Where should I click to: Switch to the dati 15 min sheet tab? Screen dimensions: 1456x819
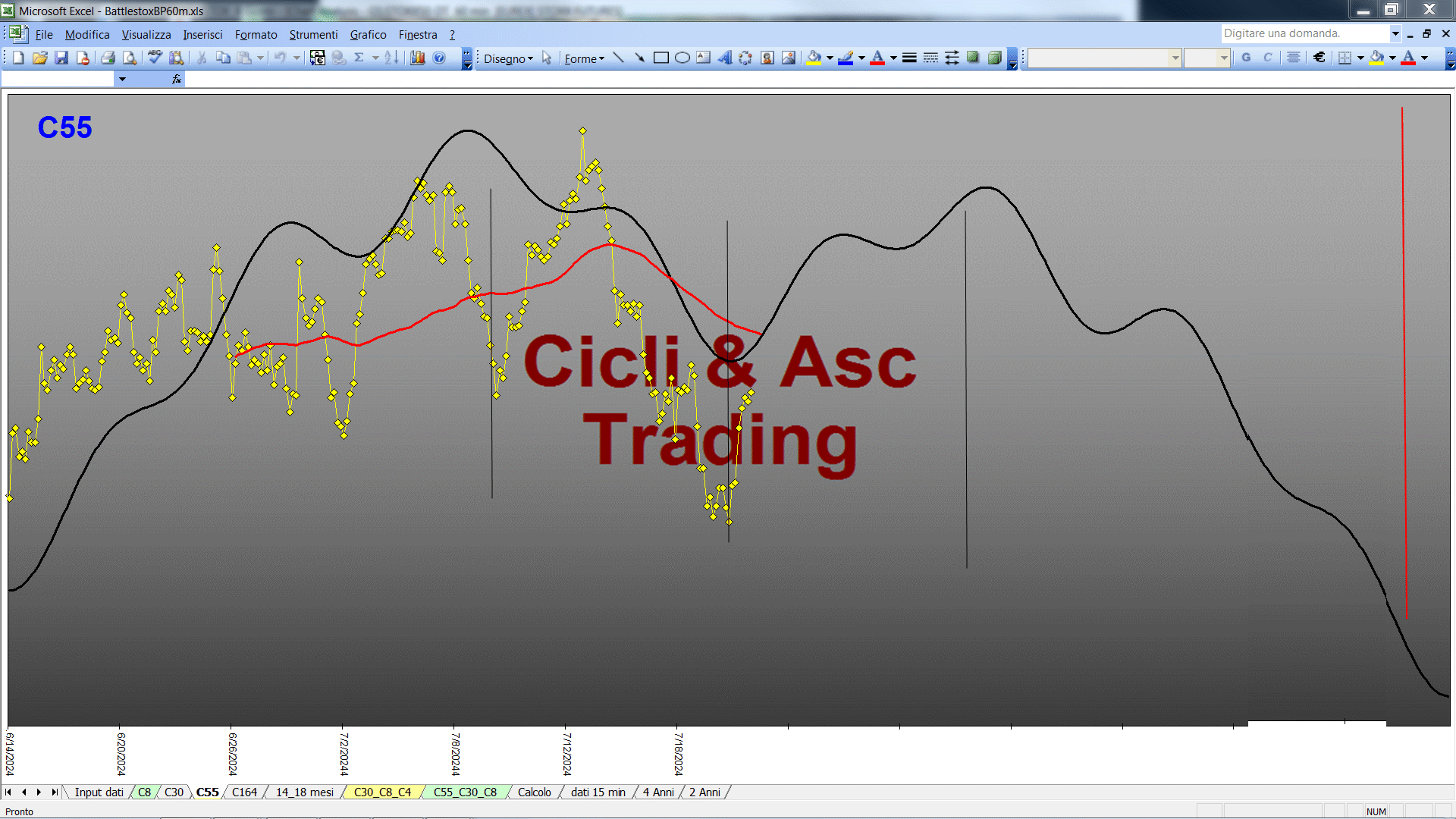[x=598, y=792]
